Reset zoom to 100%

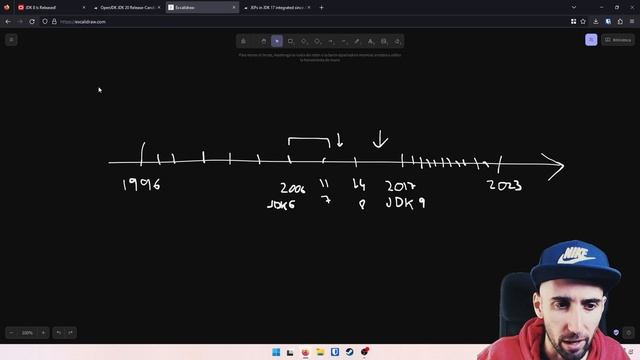27,333
